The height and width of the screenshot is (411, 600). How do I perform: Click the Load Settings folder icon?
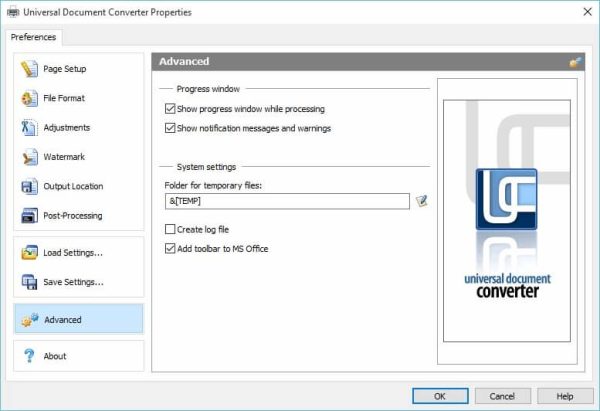[x=29, y=253]
